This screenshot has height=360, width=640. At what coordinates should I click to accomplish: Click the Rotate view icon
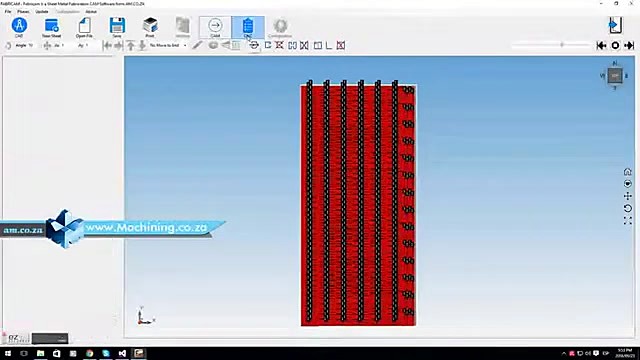pos(627,208)
